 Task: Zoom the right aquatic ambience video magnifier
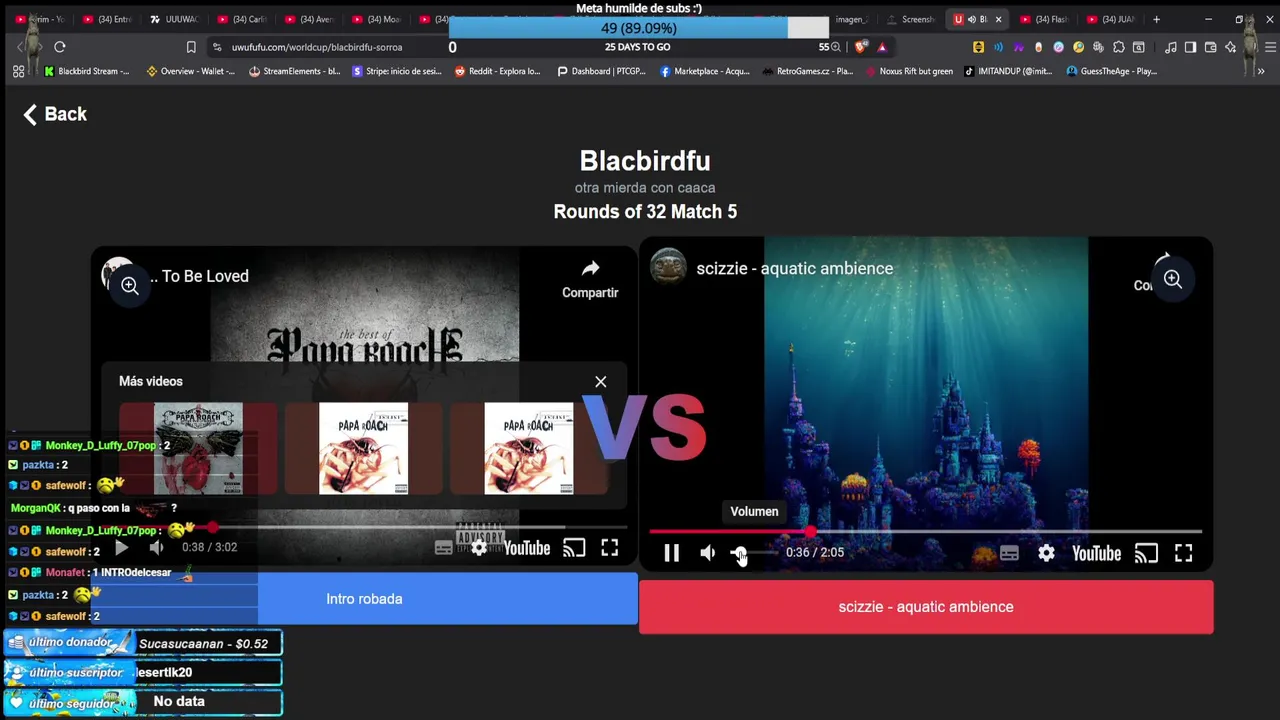(1173, 280)
